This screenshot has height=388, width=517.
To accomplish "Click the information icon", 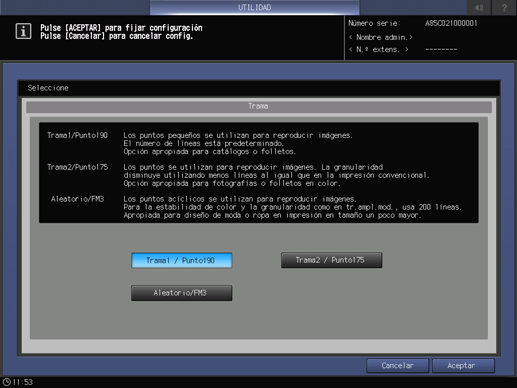I will pos(23,31).
